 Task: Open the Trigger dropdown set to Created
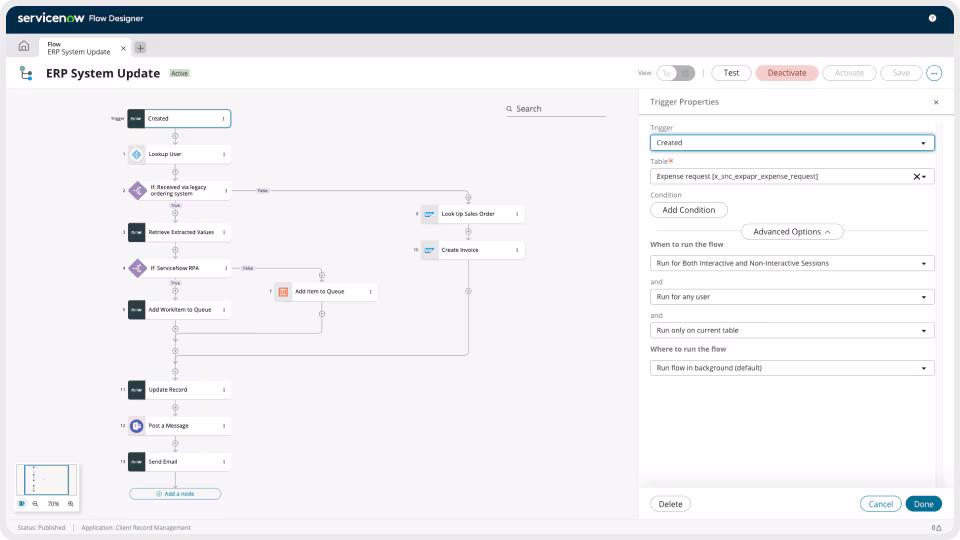click(x=792, y=143)
